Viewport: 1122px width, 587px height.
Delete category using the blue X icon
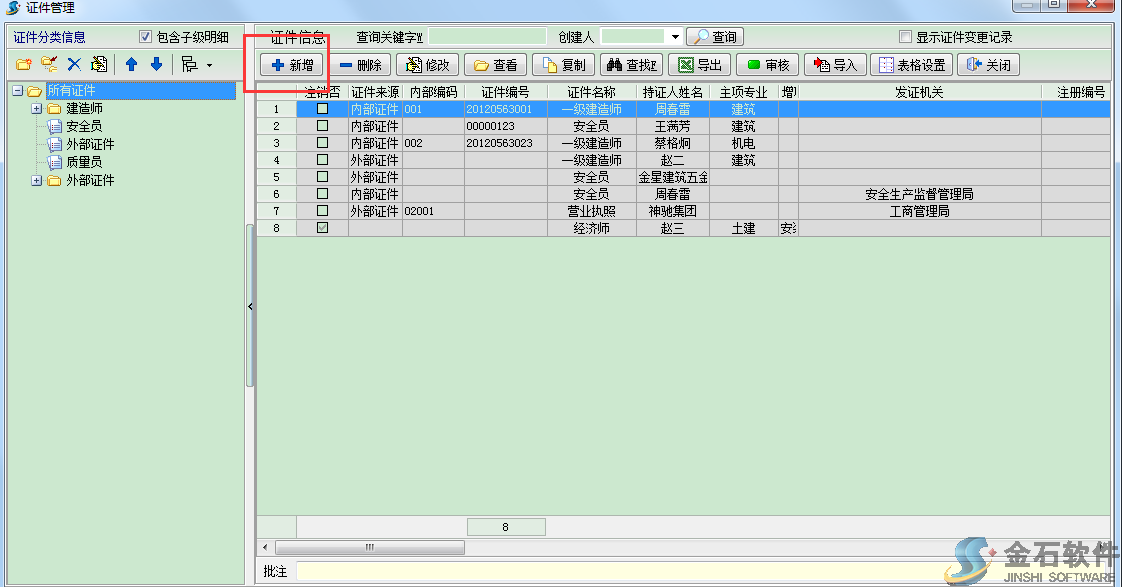coord(74,65)
